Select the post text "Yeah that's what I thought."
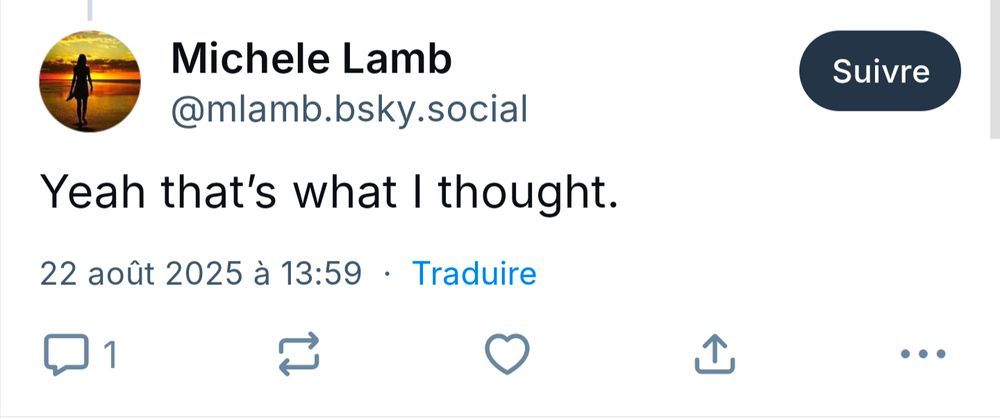Image resolution: width=1000 pixels, height=419 pixels. (329, 193)
